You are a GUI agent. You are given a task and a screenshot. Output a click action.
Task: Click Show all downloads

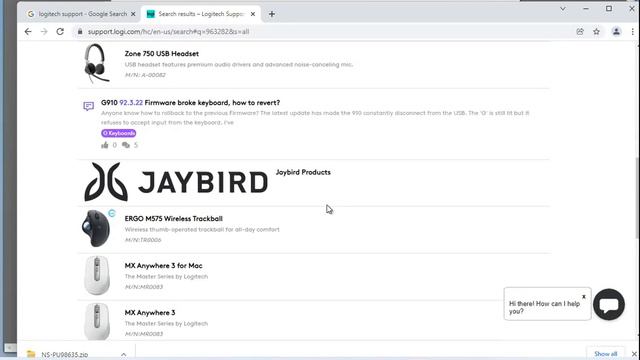click(605, 354)
